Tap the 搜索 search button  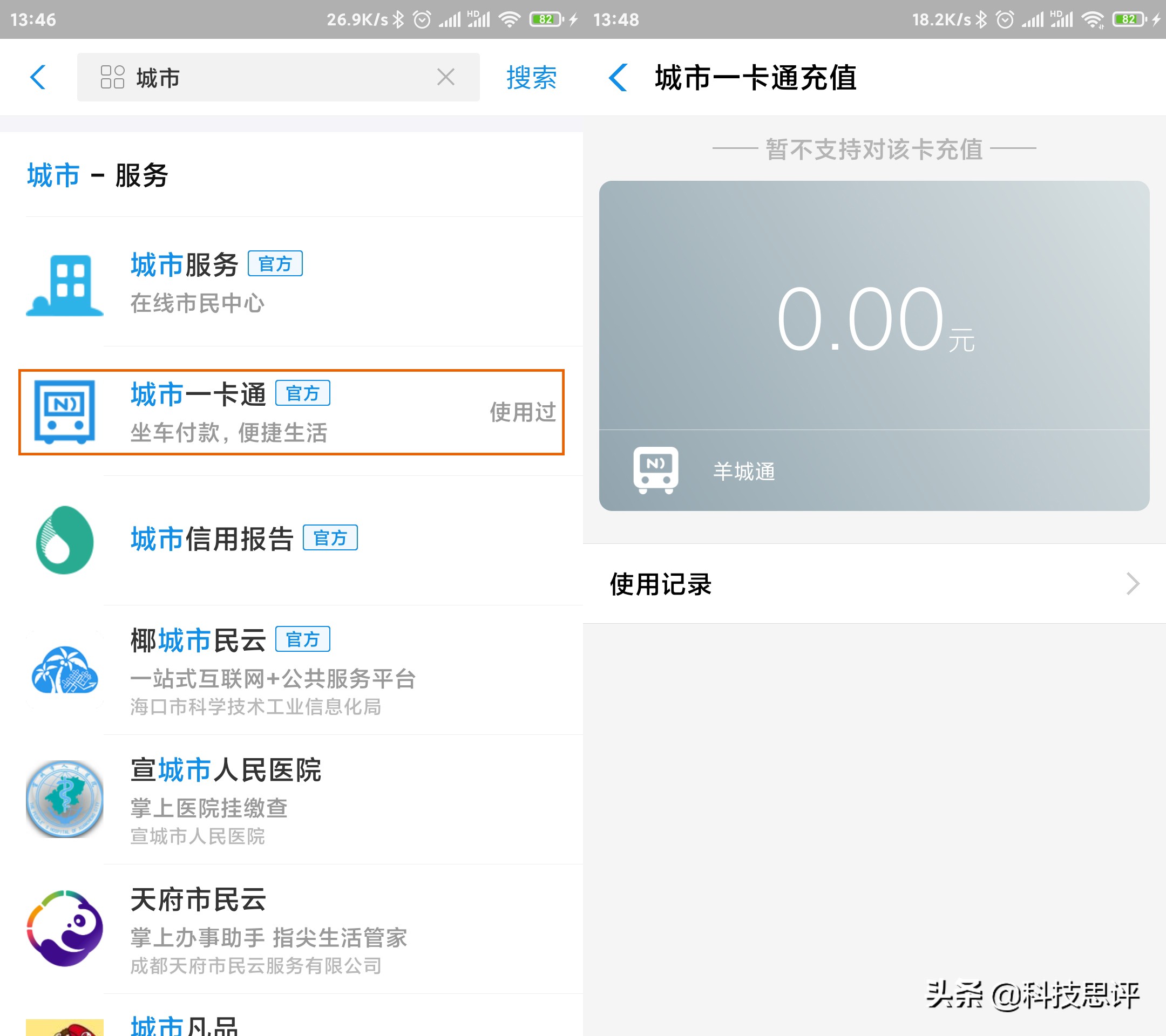531,78
